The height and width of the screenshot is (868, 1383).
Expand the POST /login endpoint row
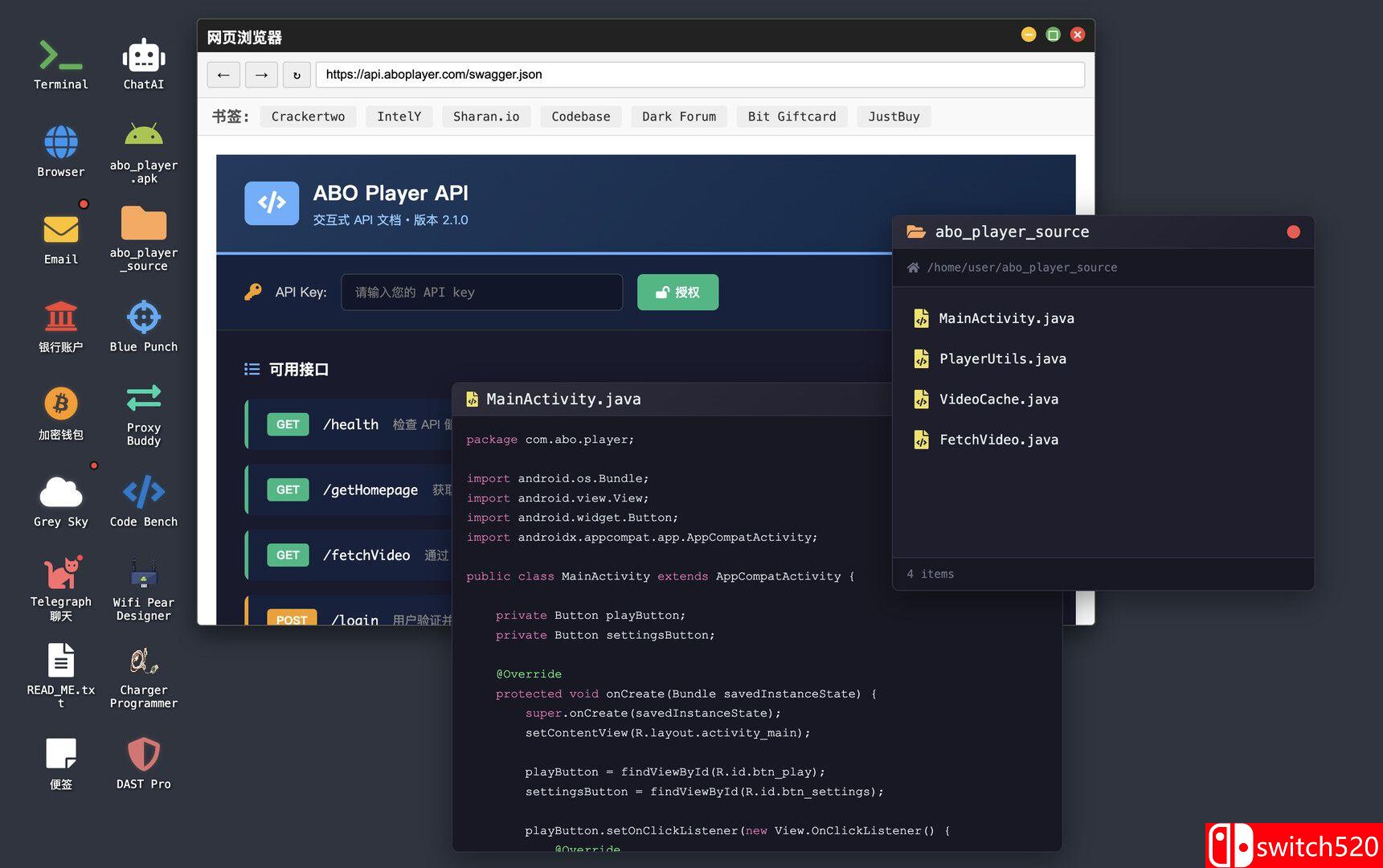click(350, 612)
